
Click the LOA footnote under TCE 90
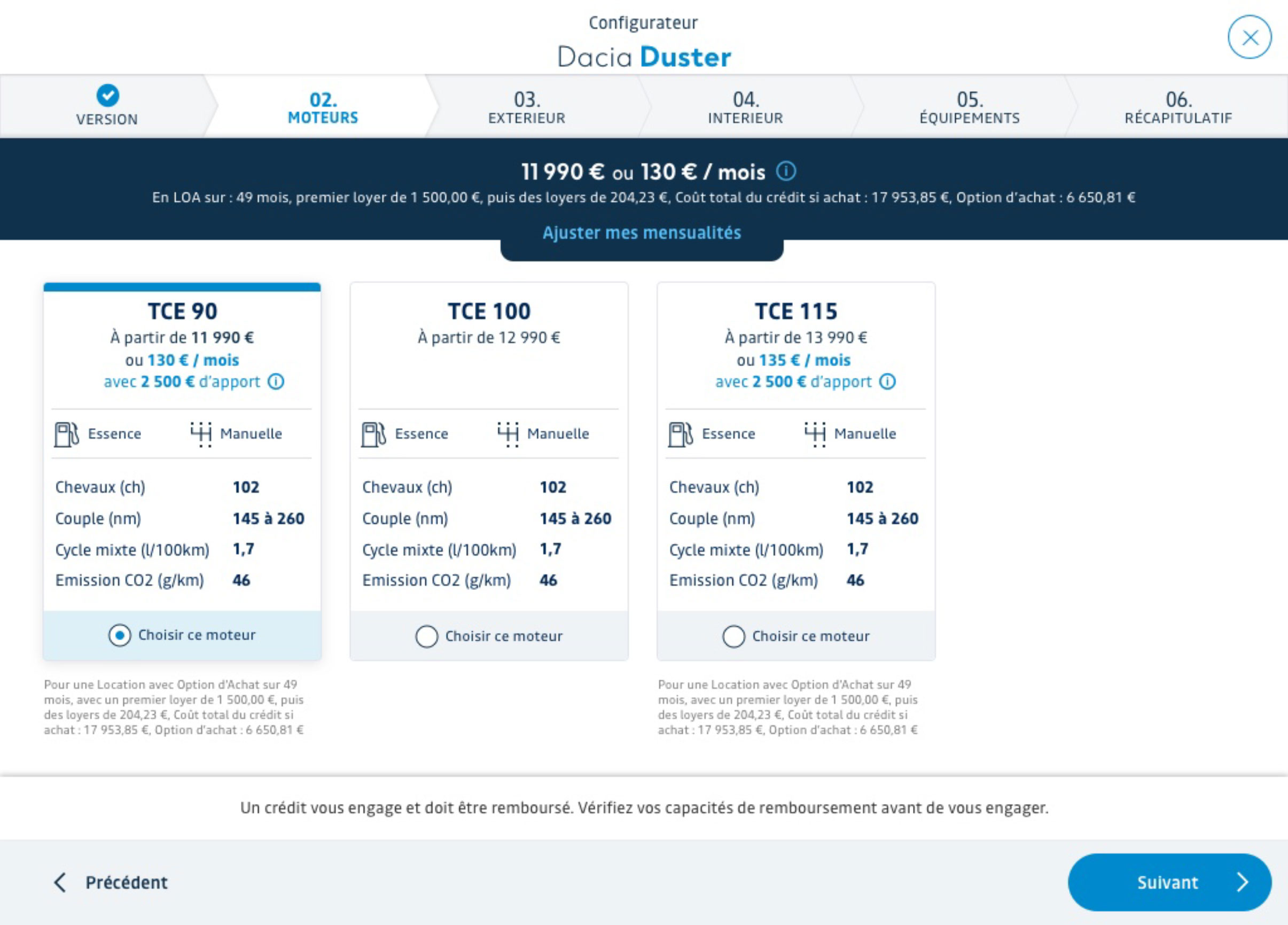pos(174,708)
